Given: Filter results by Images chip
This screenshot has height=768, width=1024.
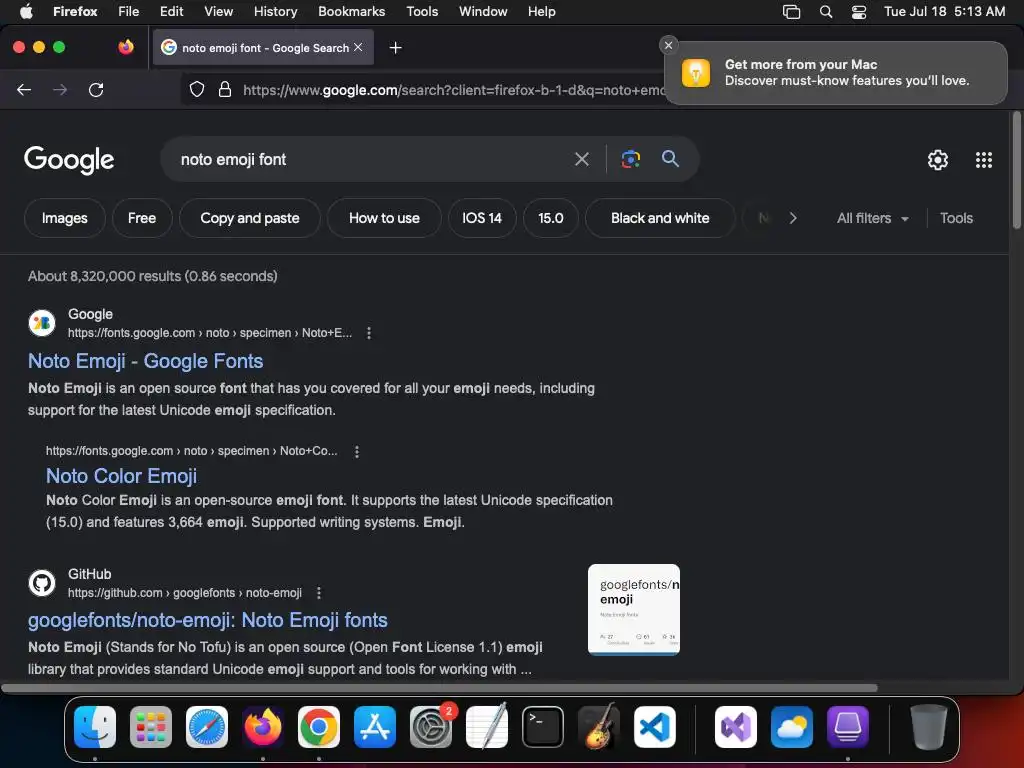Looking at the screenshot, I should tap(65, 218).
